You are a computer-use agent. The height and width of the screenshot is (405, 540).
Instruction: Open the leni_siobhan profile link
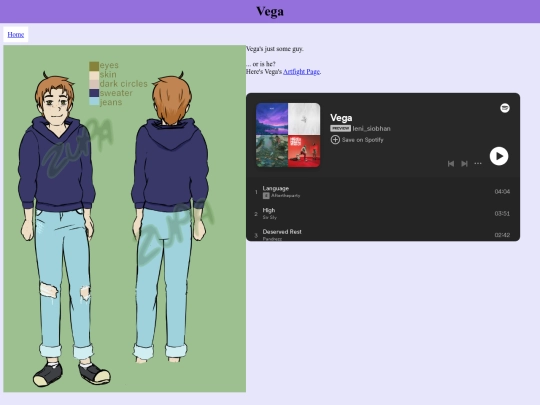tap(371, 128)
